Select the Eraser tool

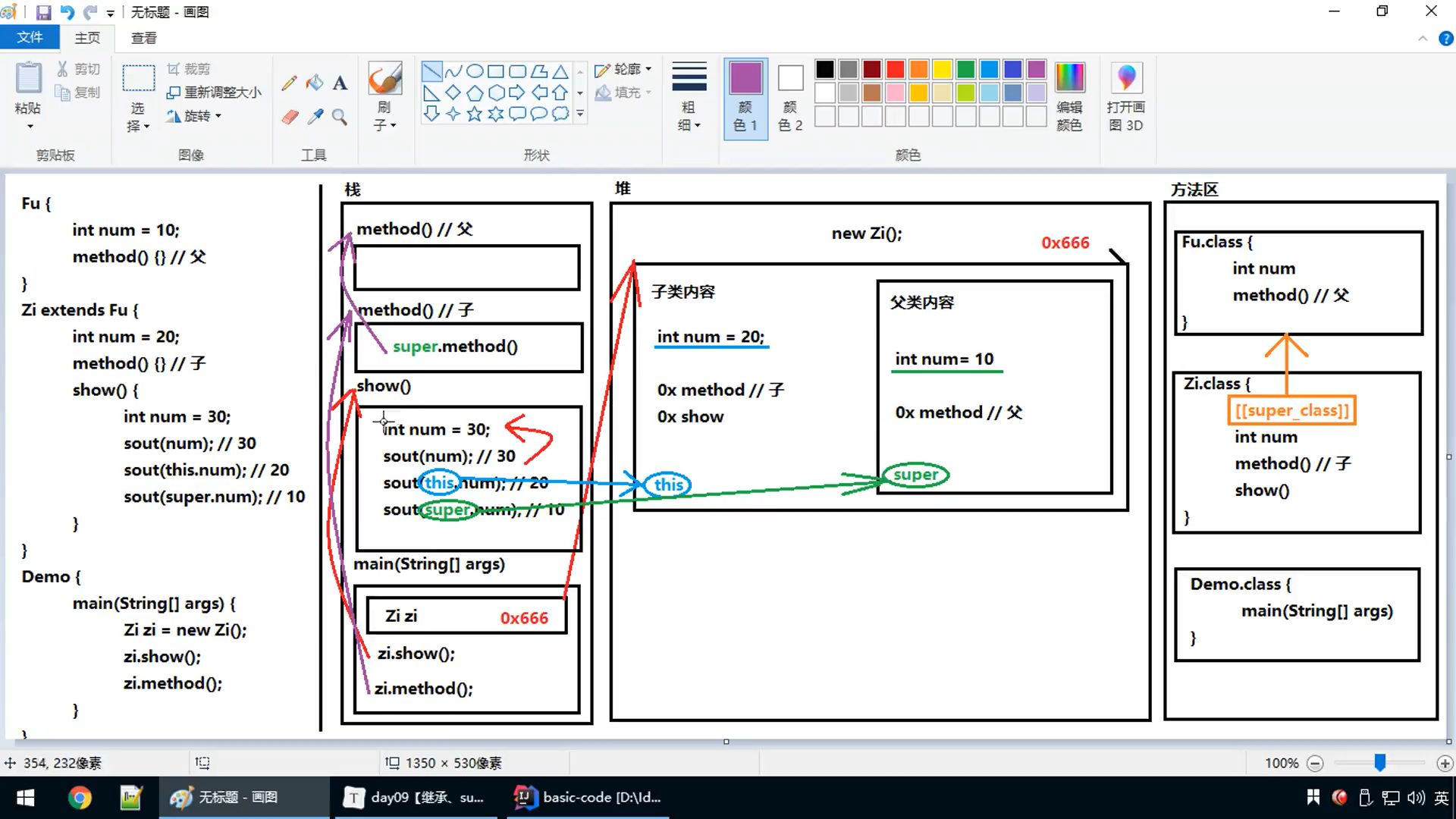tap(289, 117)
